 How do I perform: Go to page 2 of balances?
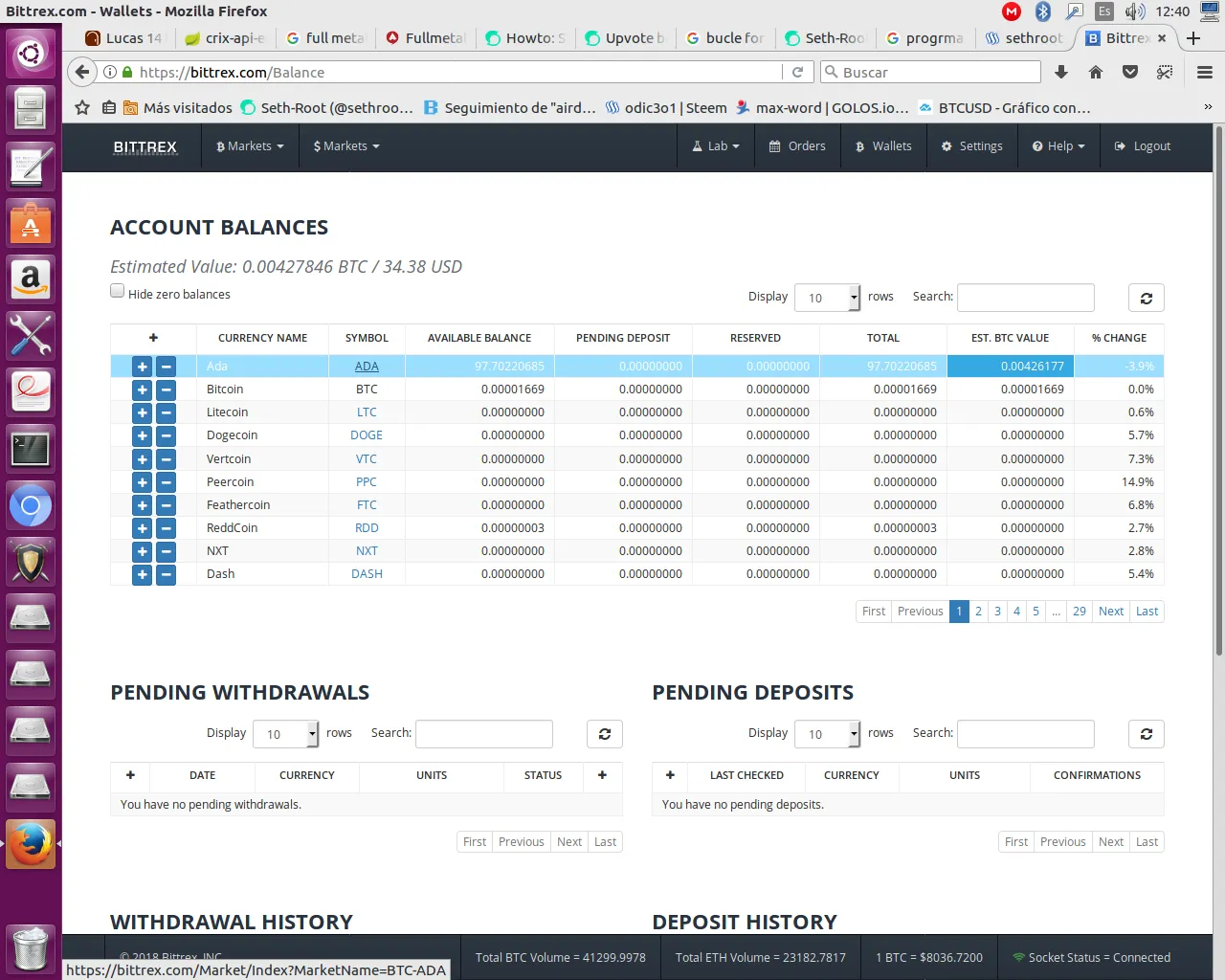coord(978,612)
